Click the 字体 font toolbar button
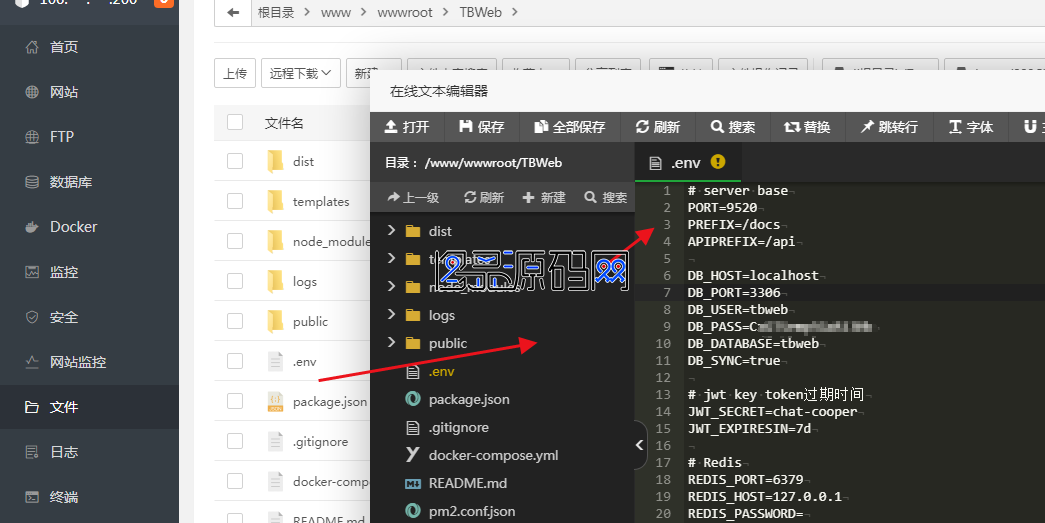The height and width of the screenshot is (523, 1045). [x=971, y=127]
